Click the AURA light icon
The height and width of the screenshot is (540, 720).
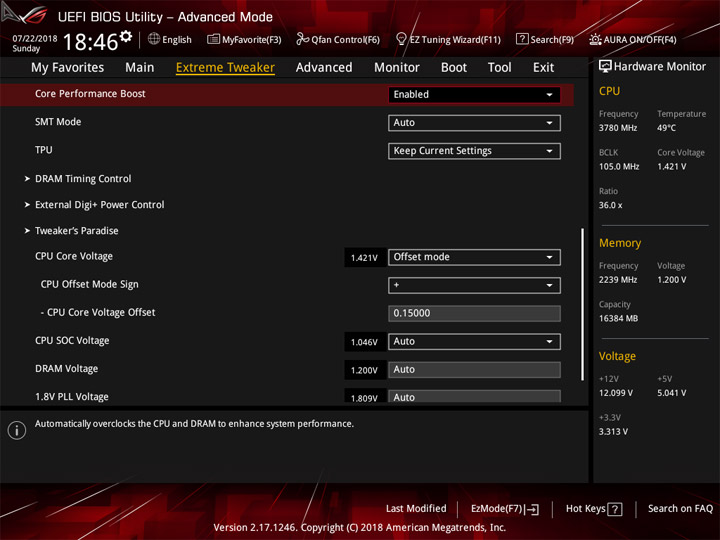tap(595, 39)
